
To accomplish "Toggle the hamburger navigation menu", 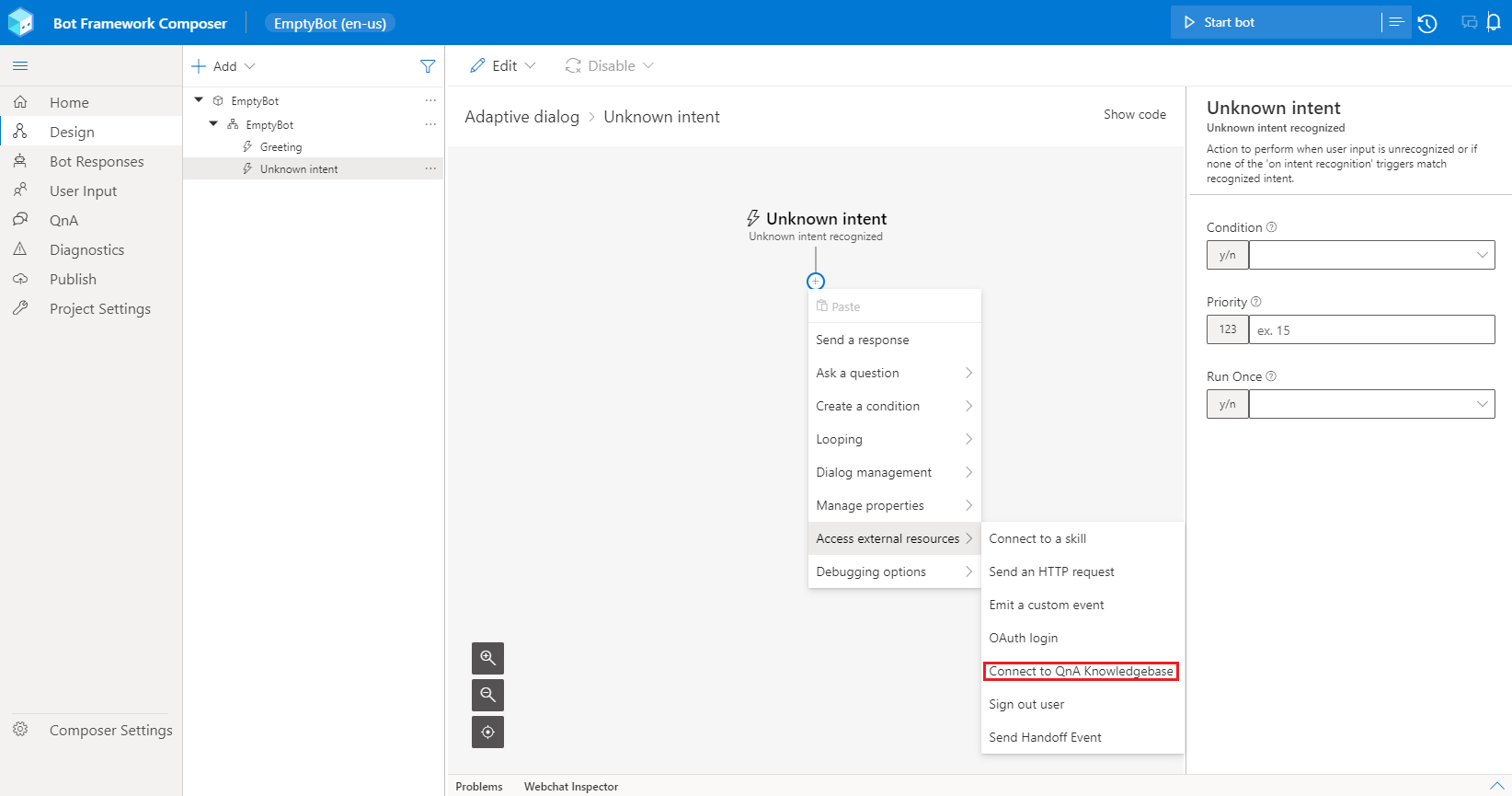I will point(20,66).
